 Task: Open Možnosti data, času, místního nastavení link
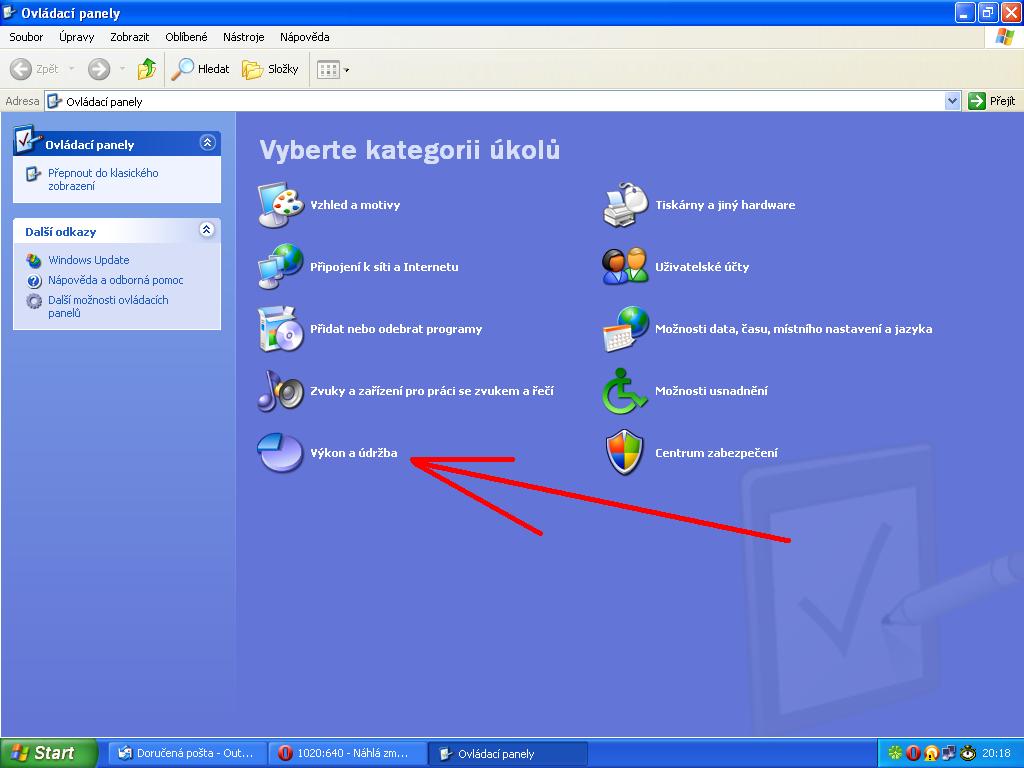793,328
